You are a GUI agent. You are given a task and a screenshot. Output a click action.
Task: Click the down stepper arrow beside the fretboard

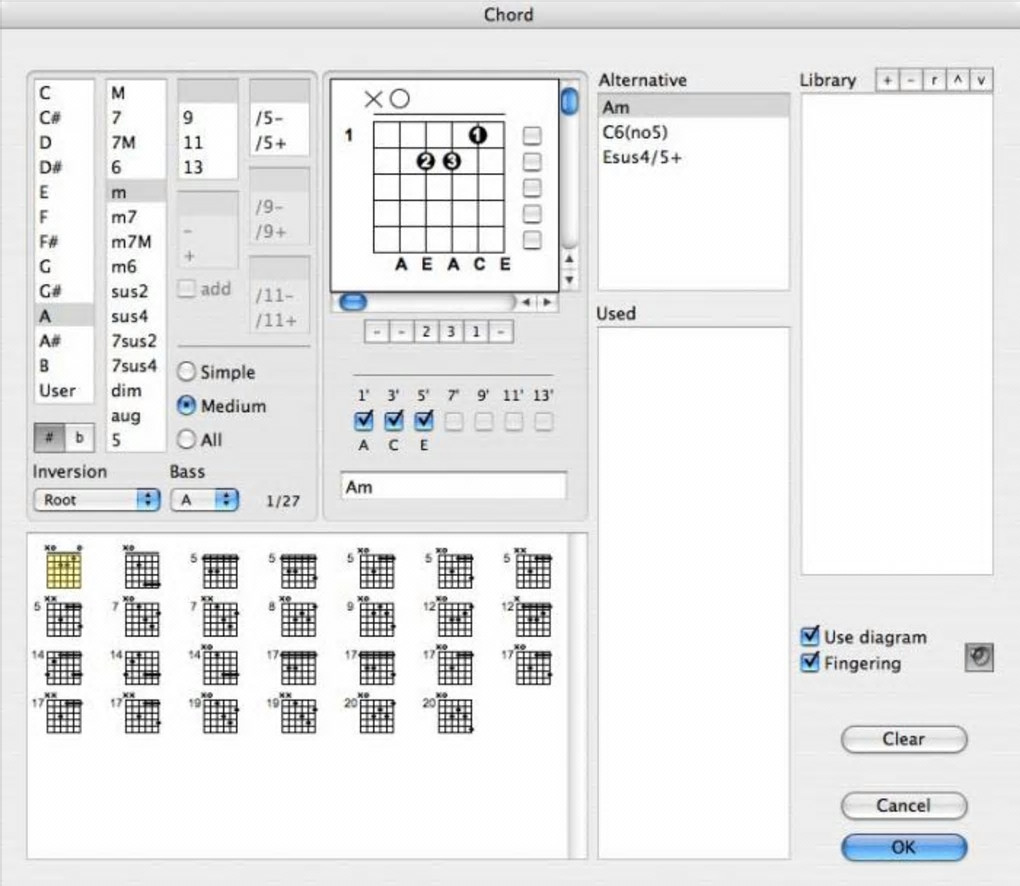570,280
